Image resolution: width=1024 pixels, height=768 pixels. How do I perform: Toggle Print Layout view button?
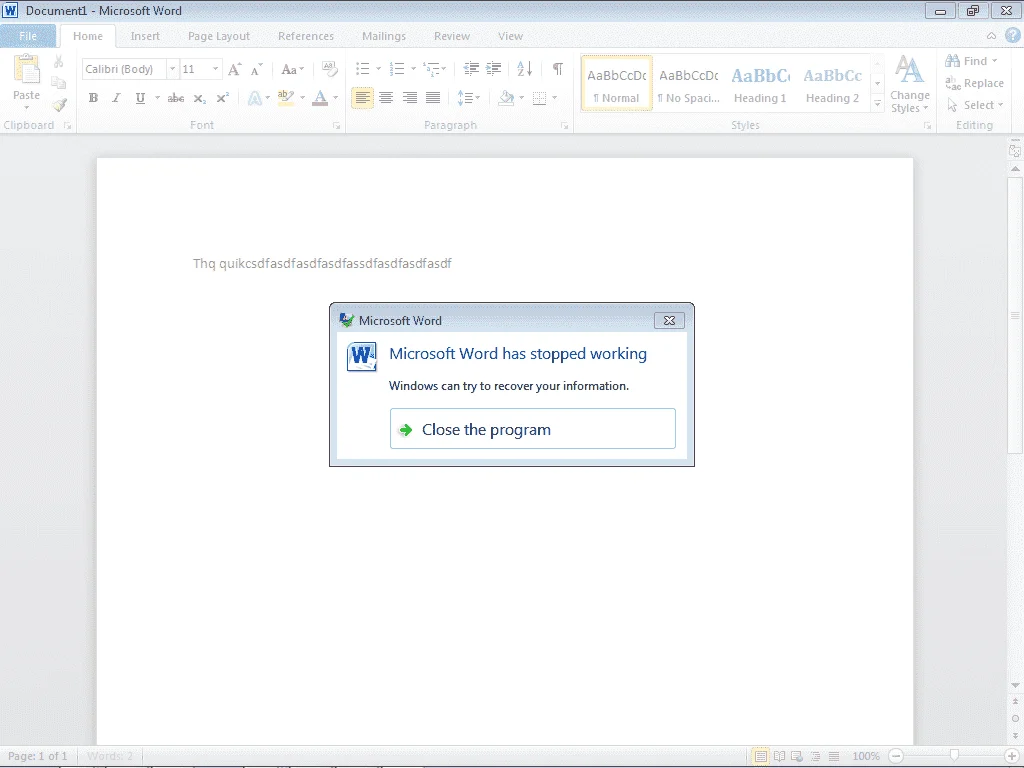pyautogui.click(x=760, y=756)
